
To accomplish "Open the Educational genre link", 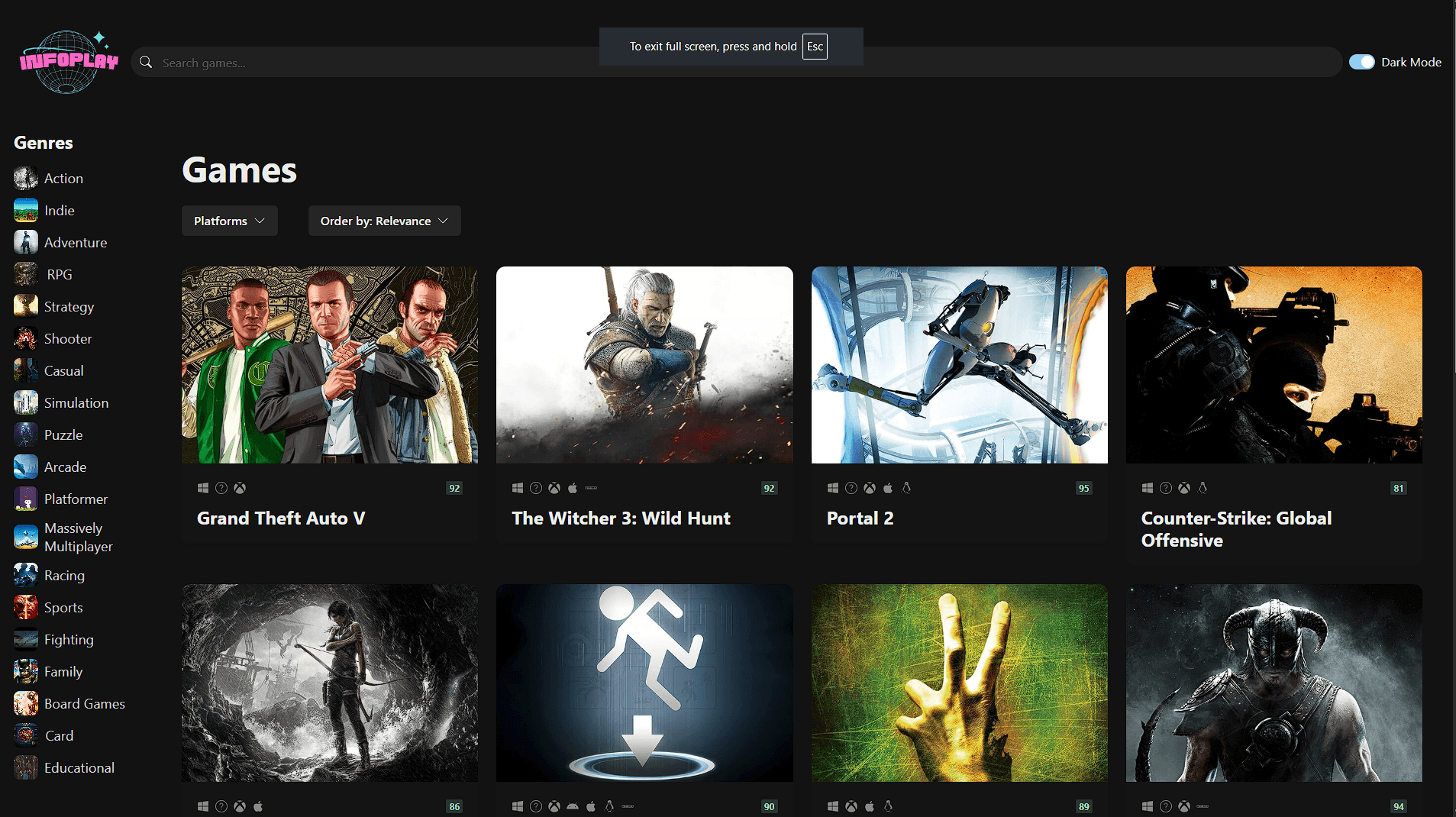I will tap(79, 767).
